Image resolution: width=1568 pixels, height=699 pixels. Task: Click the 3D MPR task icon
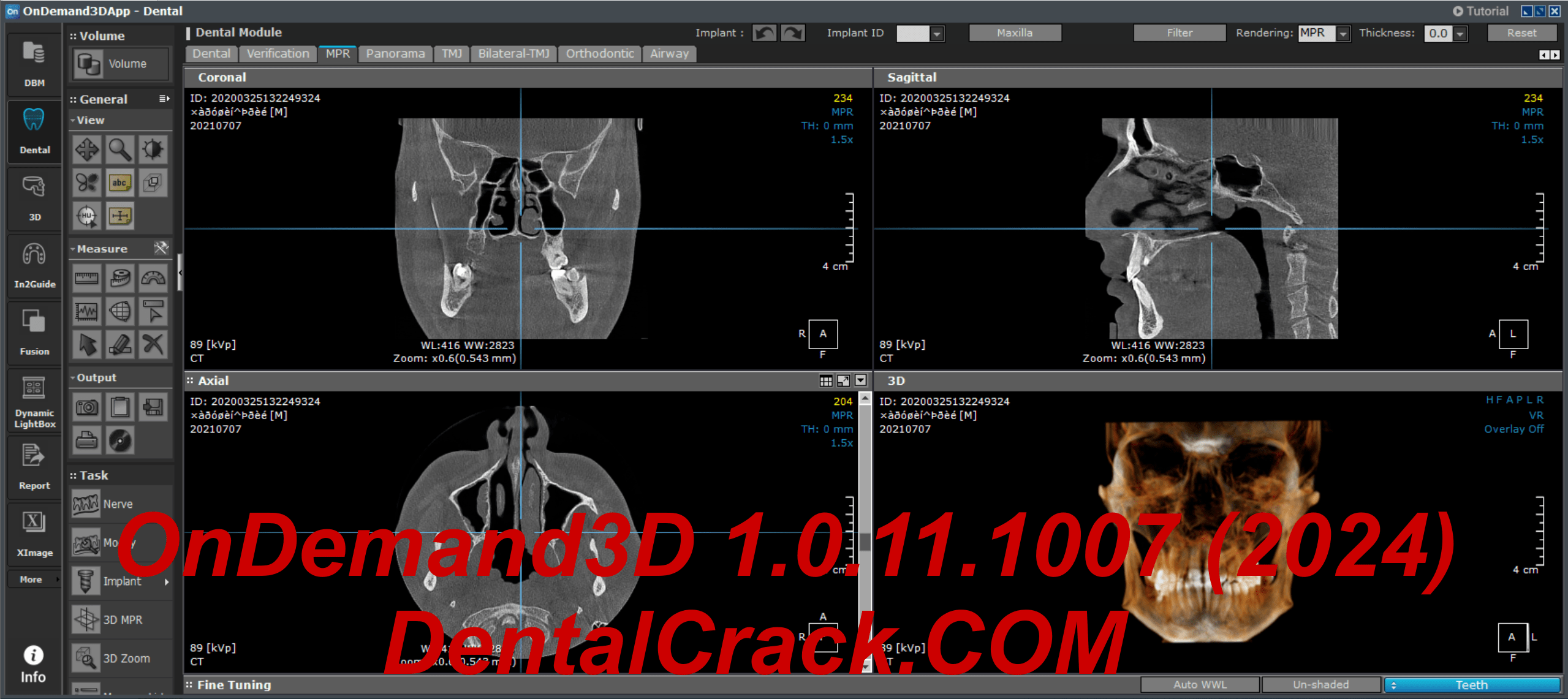pos(86,619)
